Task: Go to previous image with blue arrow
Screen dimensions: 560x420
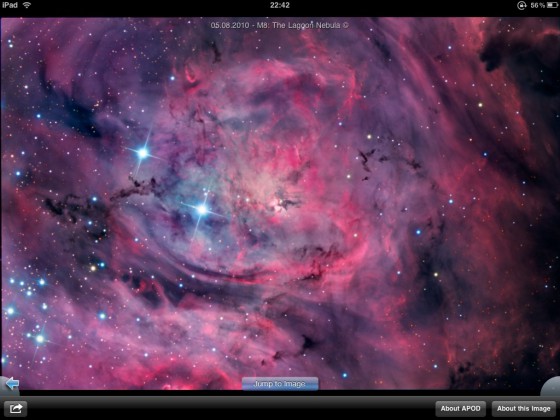Action: click(12, 384)
